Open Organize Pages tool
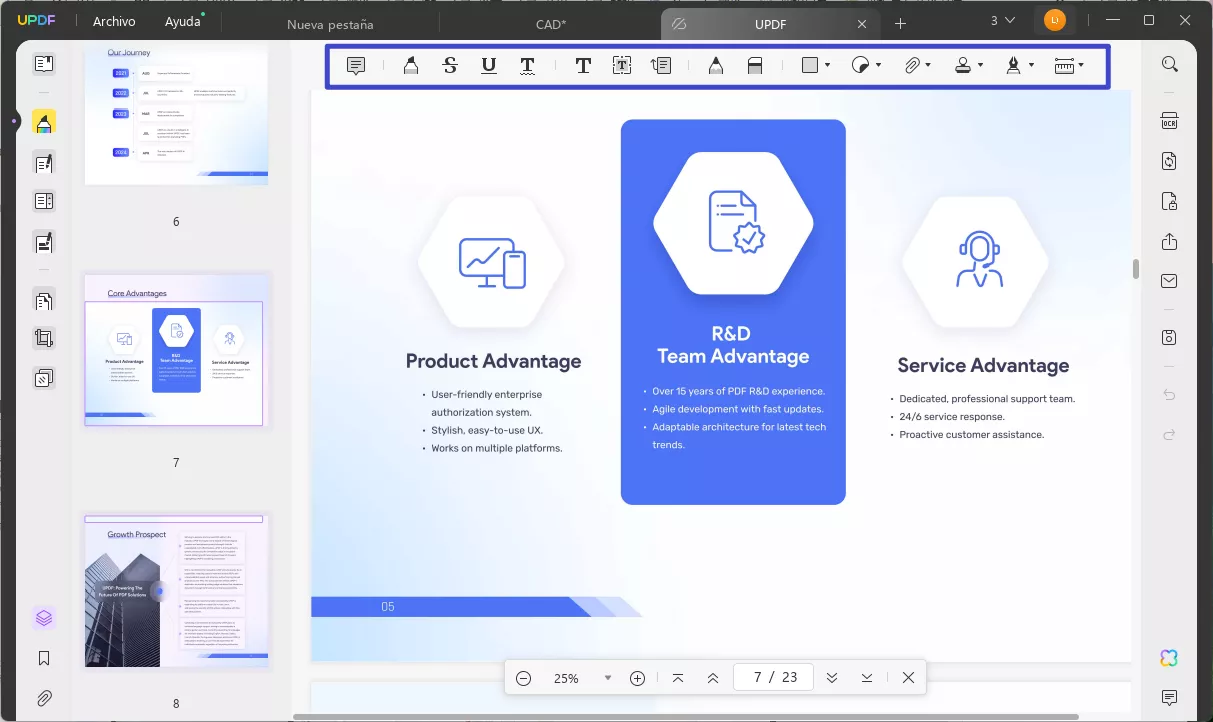 (44, 300)
